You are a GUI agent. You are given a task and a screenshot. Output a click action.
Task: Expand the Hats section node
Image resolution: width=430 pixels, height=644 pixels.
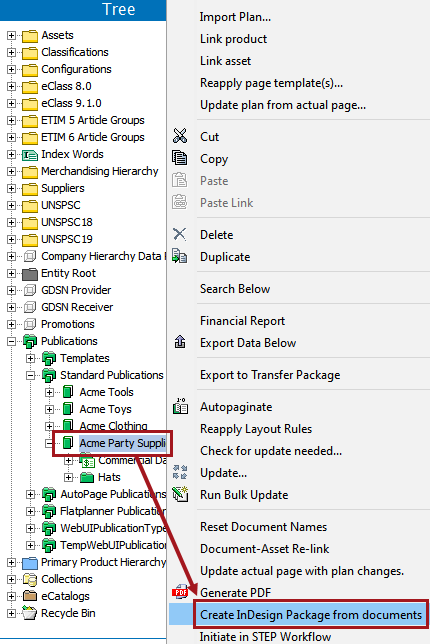(x=69, y=477)
